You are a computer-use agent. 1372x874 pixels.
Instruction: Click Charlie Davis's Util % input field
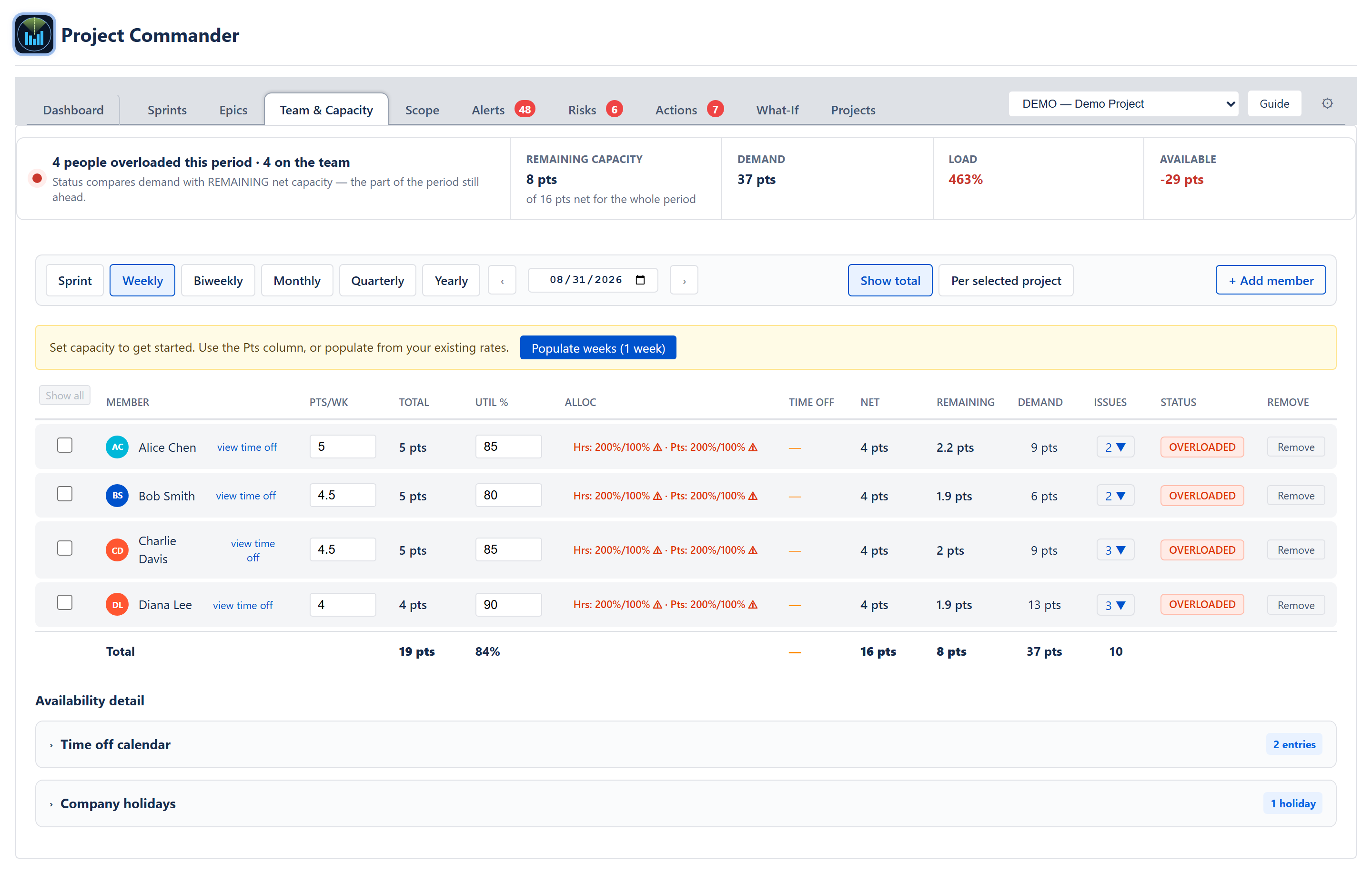(508, 549)
